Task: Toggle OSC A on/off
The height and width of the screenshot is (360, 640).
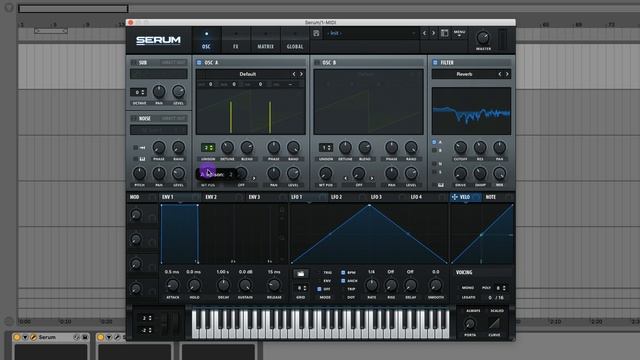Action: point(199,62)
